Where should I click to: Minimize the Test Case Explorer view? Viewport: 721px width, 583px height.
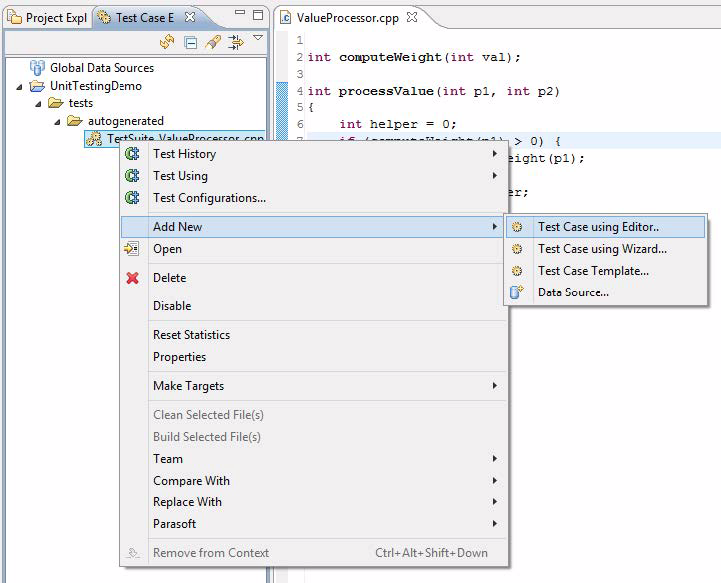(240, 13)
